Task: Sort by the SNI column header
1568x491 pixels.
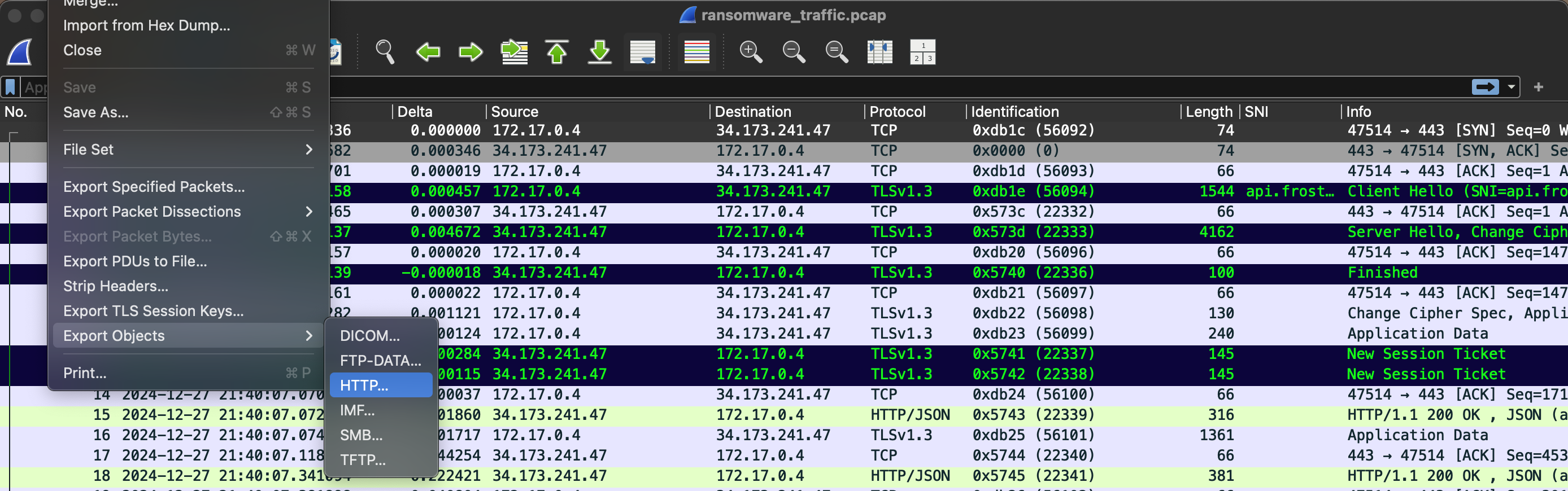Action: click(x=1291, y=111)
